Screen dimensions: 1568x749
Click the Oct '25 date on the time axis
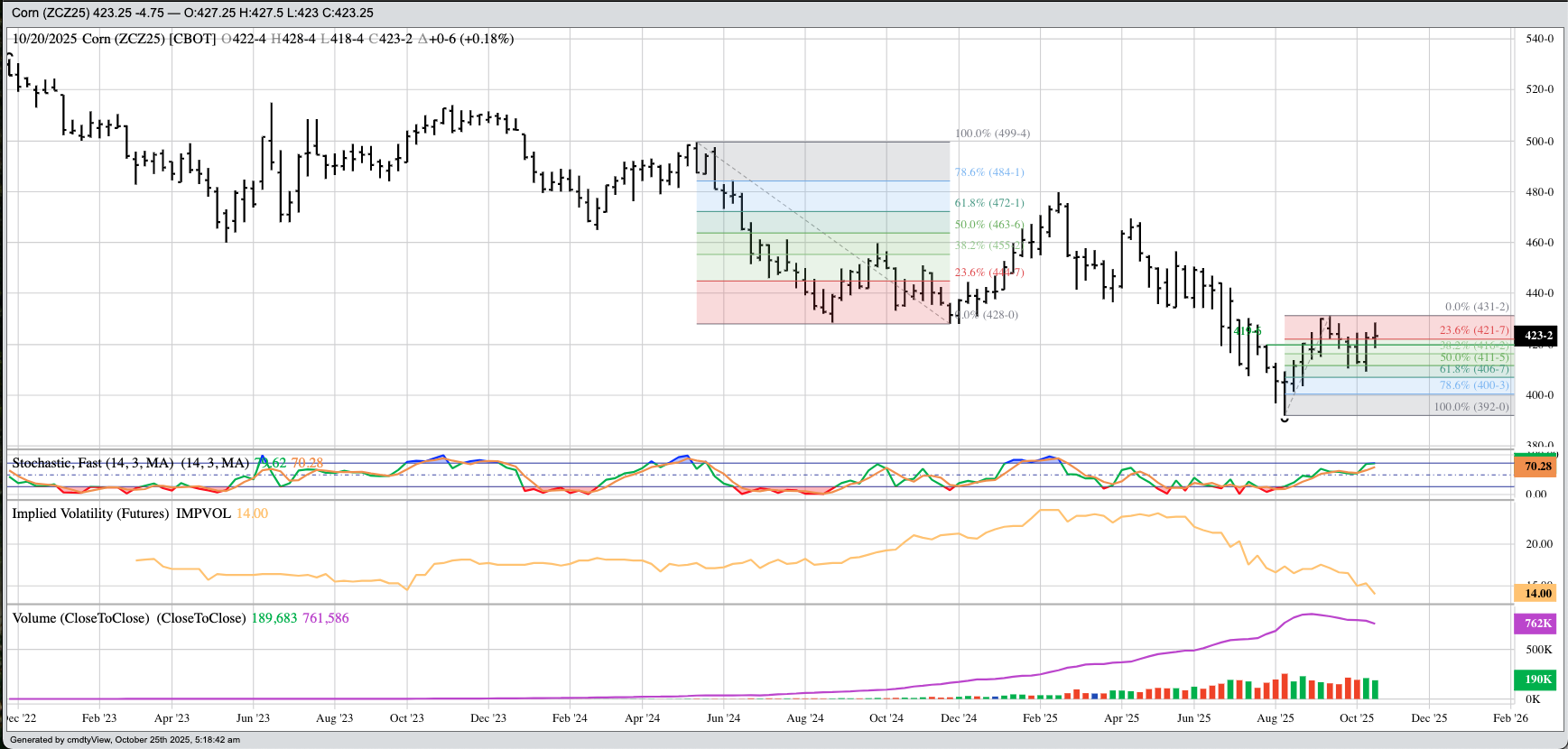coord(1356,718)
